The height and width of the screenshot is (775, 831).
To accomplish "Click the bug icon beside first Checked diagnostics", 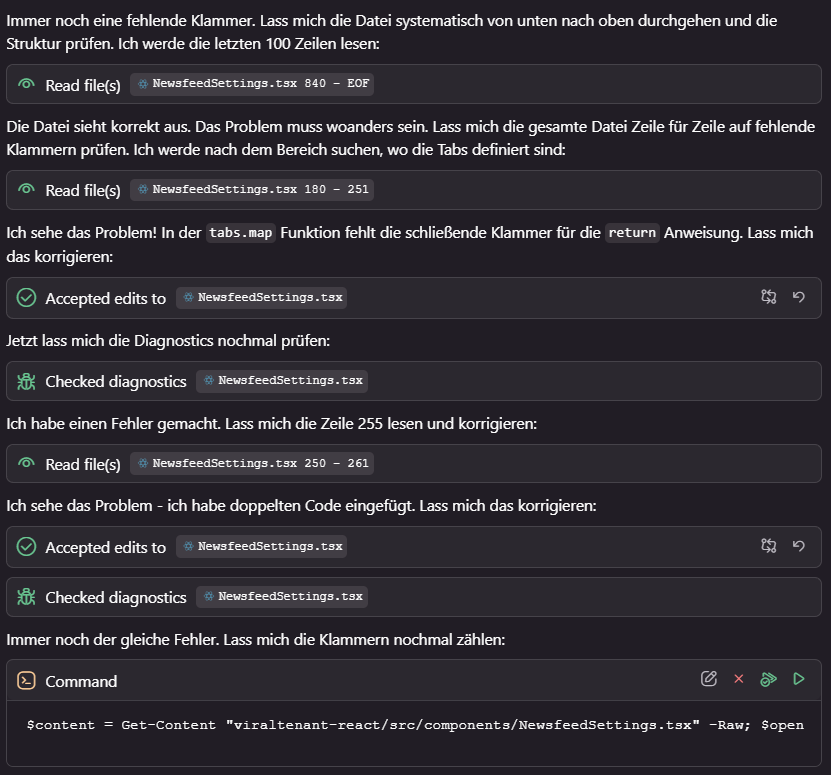I will [27, 381].
